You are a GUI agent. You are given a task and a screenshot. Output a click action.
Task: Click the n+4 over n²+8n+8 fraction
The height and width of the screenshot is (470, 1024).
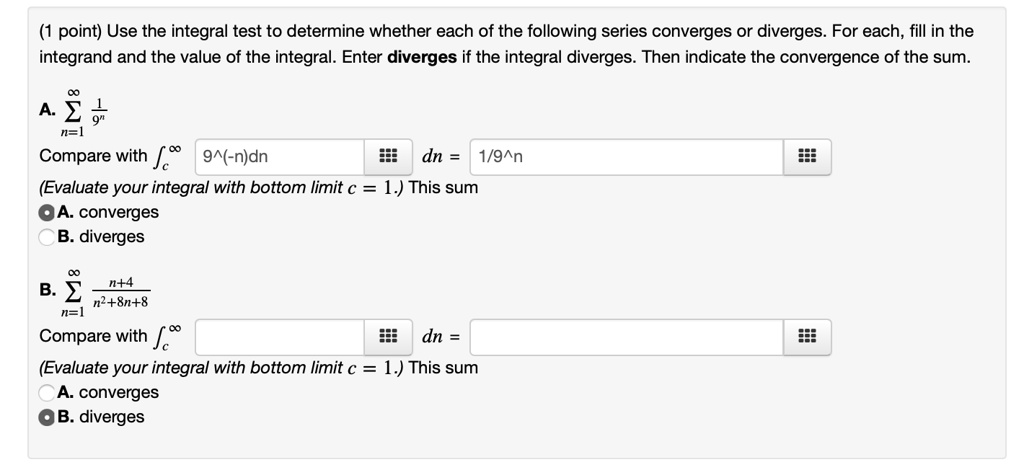[121, 292]
